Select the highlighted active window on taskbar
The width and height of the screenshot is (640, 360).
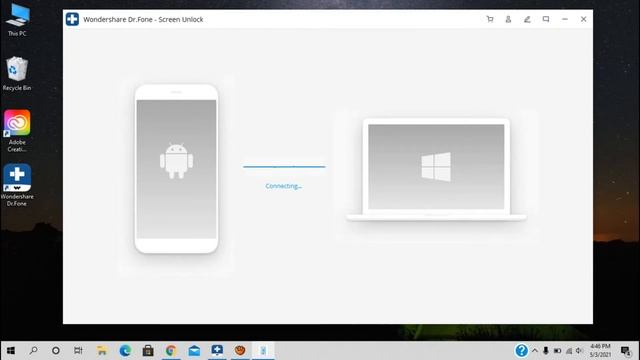pyautogui.click(x=263, y=351)
